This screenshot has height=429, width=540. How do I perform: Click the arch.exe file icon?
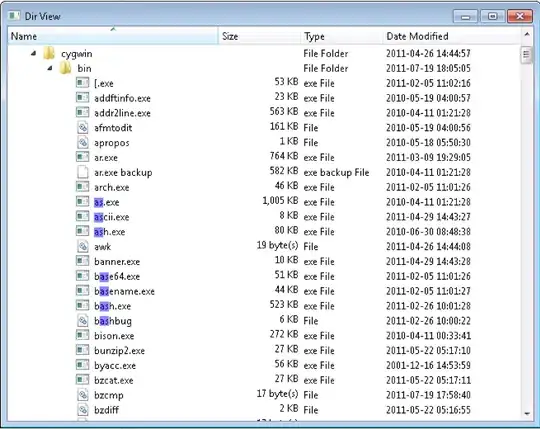(x=83, y=187)
